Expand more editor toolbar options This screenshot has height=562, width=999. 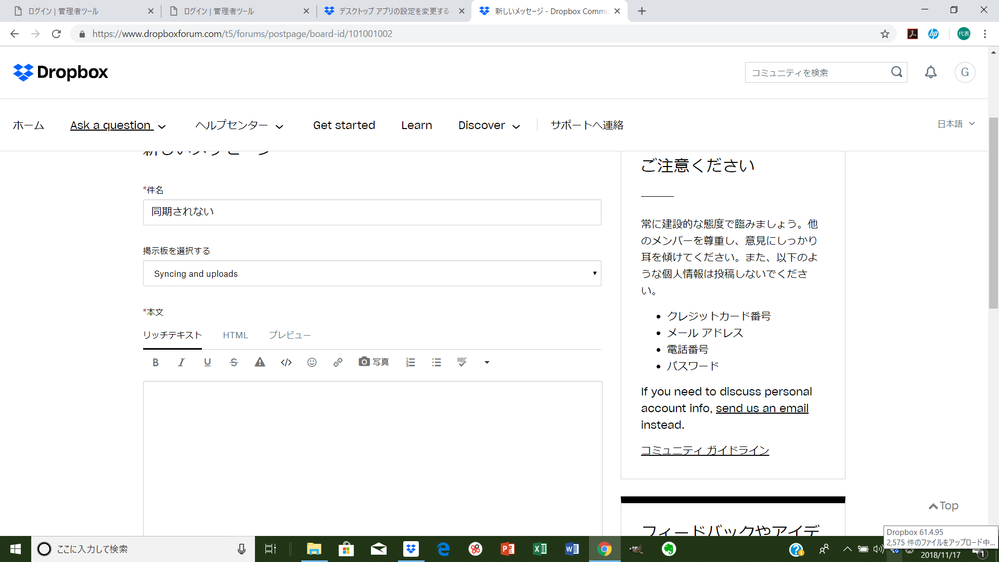pyautogui.click(x=487, y=363)
